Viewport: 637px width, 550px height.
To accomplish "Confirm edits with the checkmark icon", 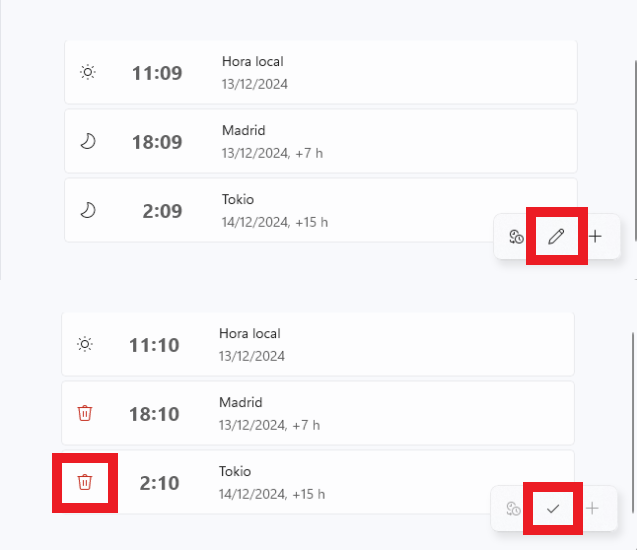I will (x=553, y=508).
